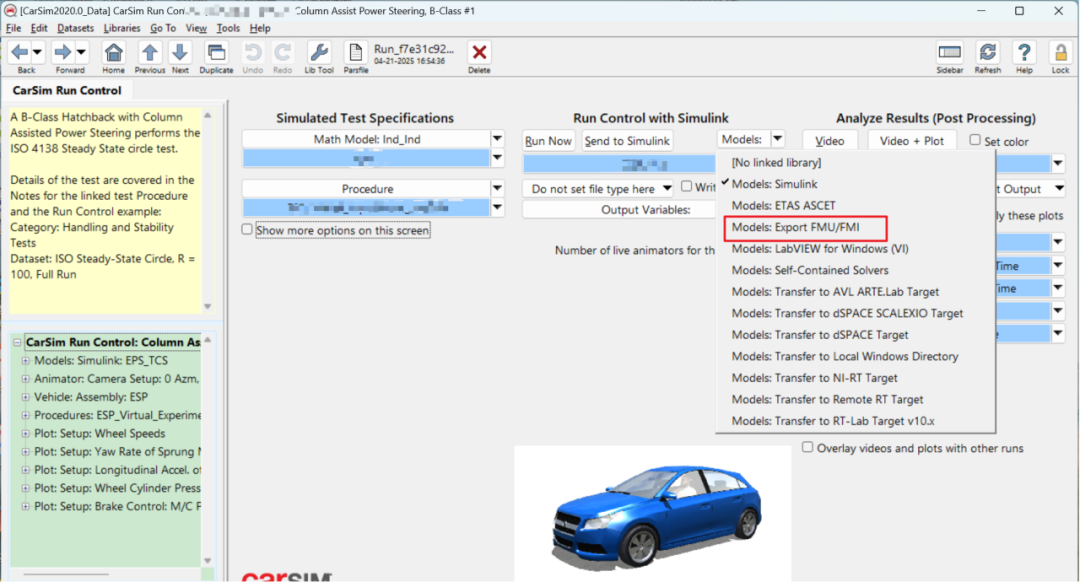Open Procedure dropdown arrow
The width and height of the screenshot is (1080, 582).
point(497,189)
